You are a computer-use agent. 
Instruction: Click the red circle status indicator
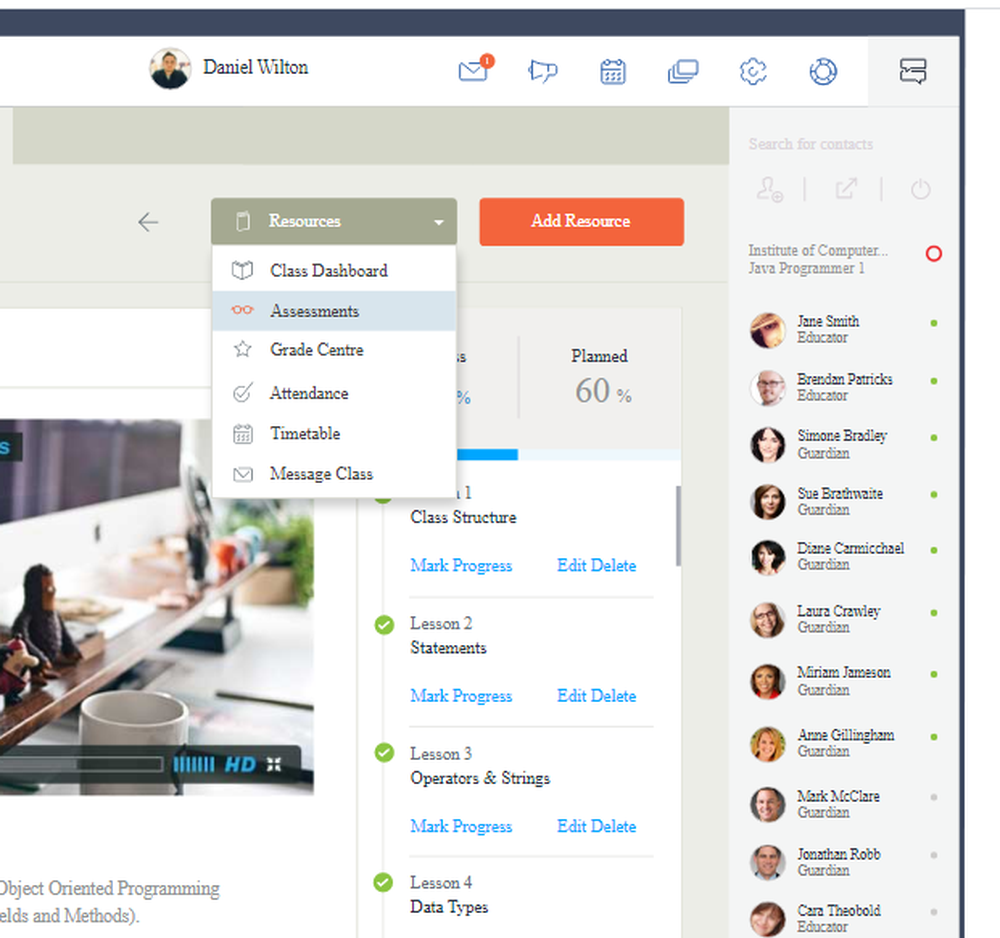934,254
